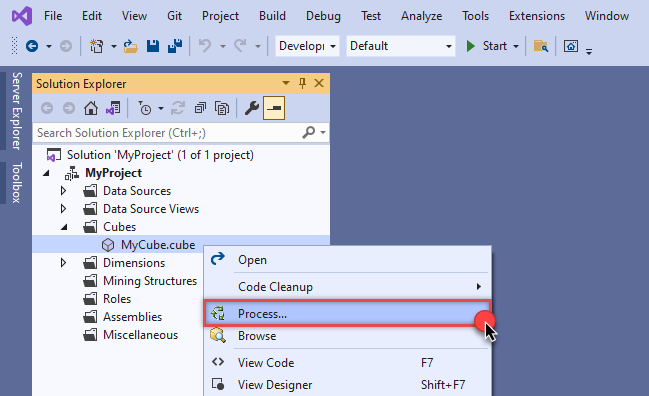Open the Navigate Backward history dropdown
This screenshot has width=649, height=396.
(x=49, y=46)
